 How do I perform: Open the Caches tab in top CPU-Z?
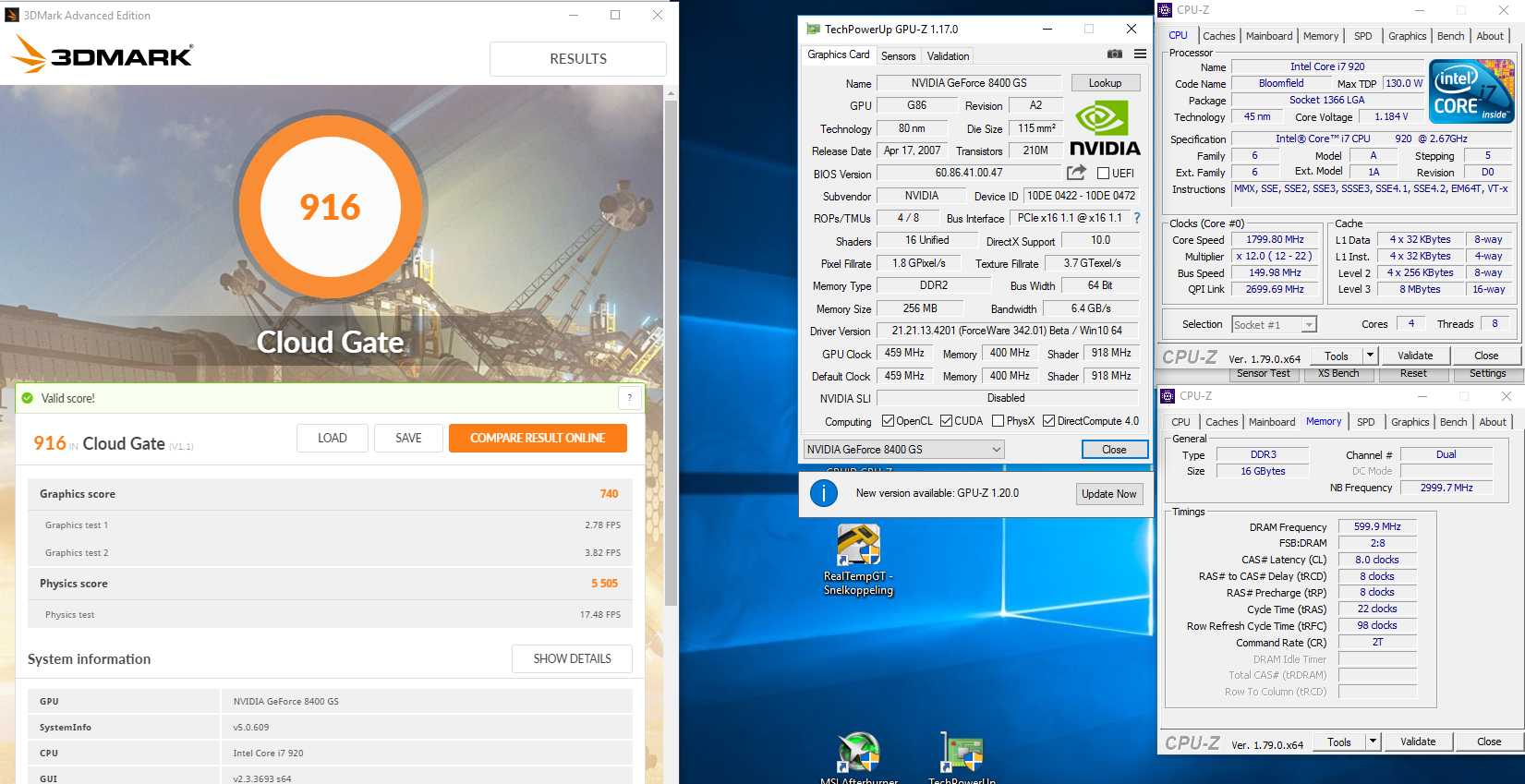[1218, 36]
